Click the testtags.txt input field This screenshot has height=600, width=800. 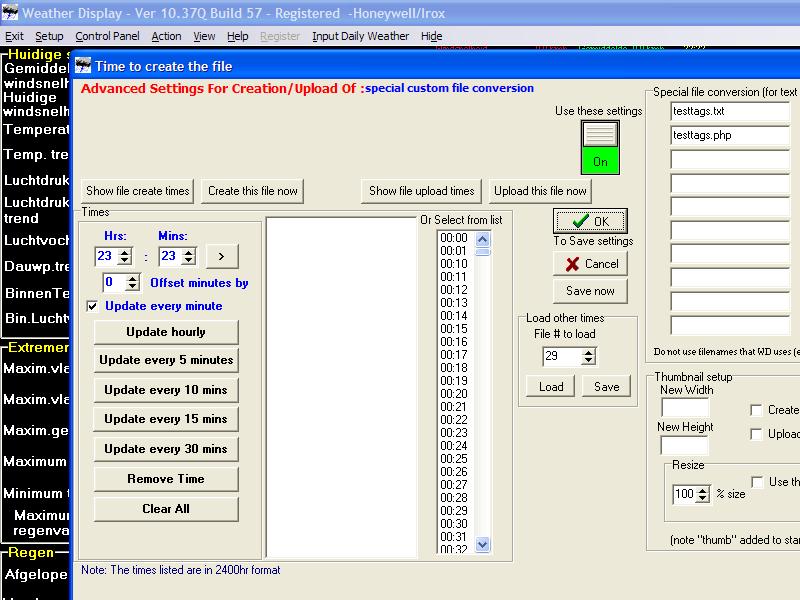pyautogui.click(x=730, y=111)
